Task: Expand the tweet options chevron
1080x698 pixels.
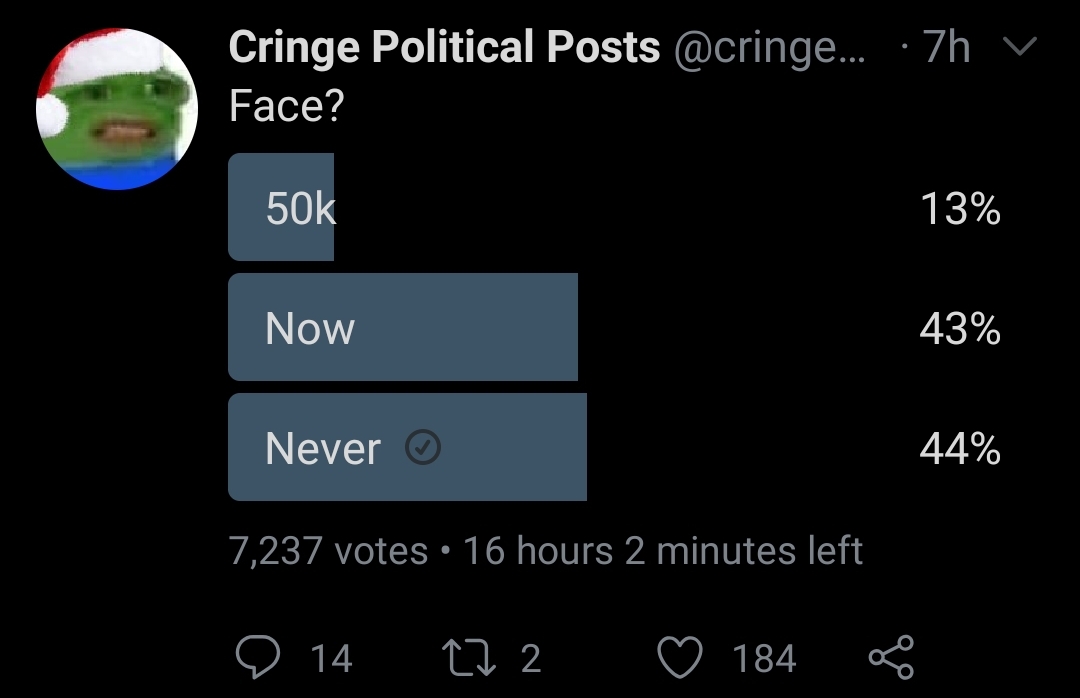Action: click(x=1019, y=46)
